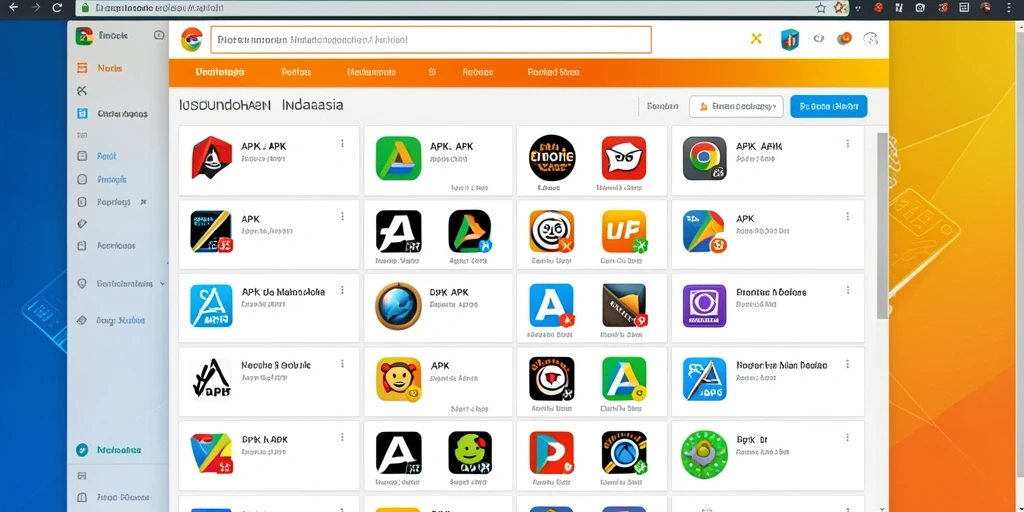1024x512 pixels.
Task: Click the scissors-like icon in the sidebar
Action: tap(82, 91)
